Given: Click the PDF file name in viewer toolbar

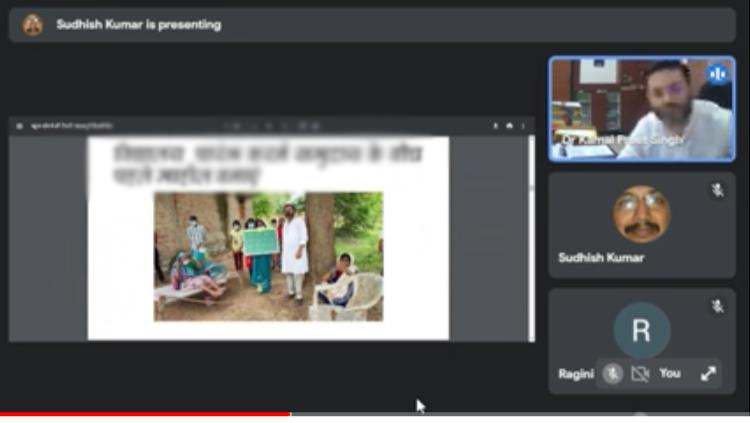Looking at the screenshot, I should click(x=72, y=126).
